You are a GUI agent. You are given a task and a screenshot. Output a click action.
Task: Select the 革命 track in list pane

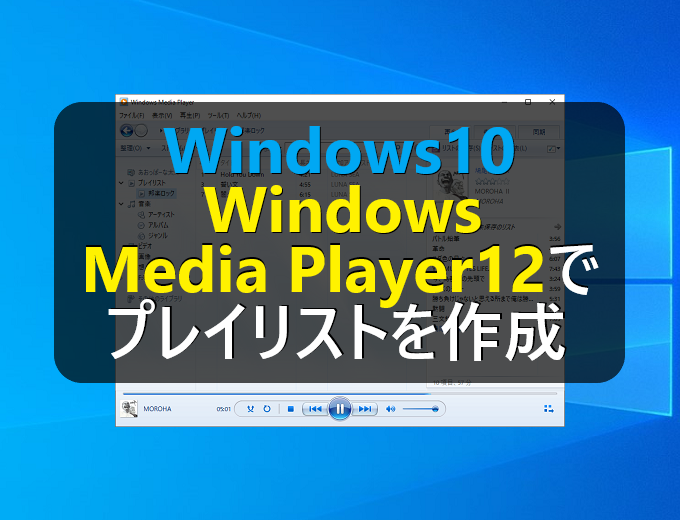tap(438, 249)
